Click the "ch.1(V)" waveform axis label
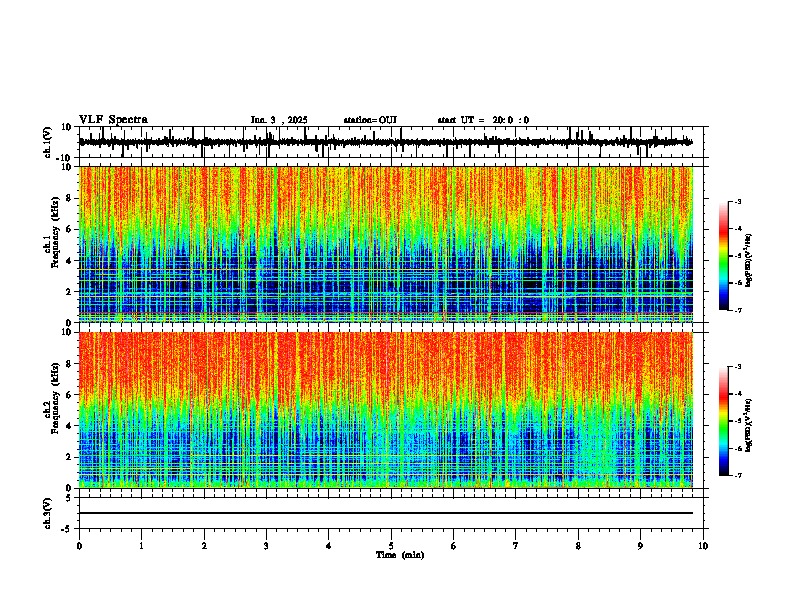792x612 pixels. pyautogui.click(x=47, y=142)
